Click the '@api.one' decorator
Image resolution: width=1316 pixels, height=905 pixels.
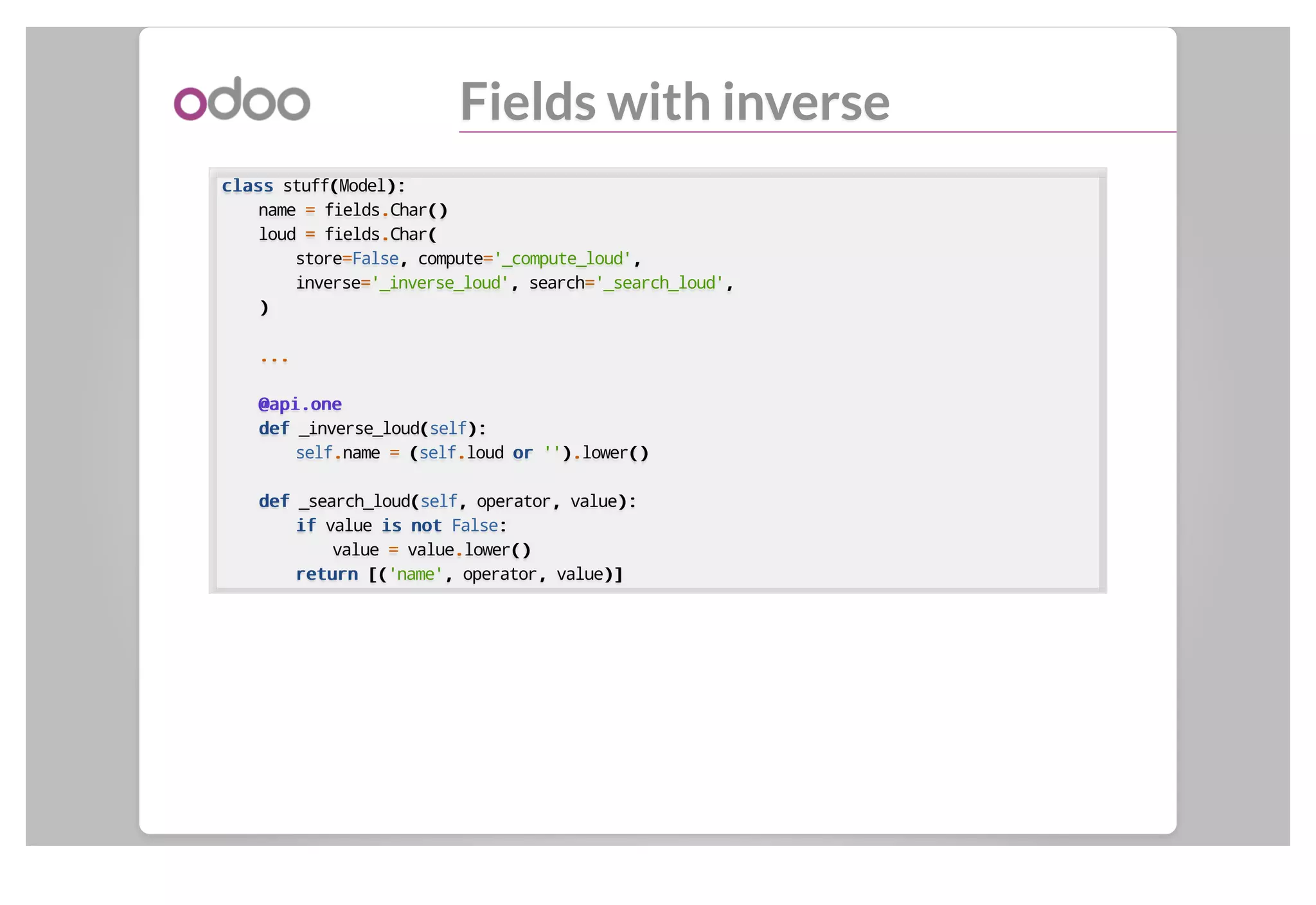click(300, 404)
